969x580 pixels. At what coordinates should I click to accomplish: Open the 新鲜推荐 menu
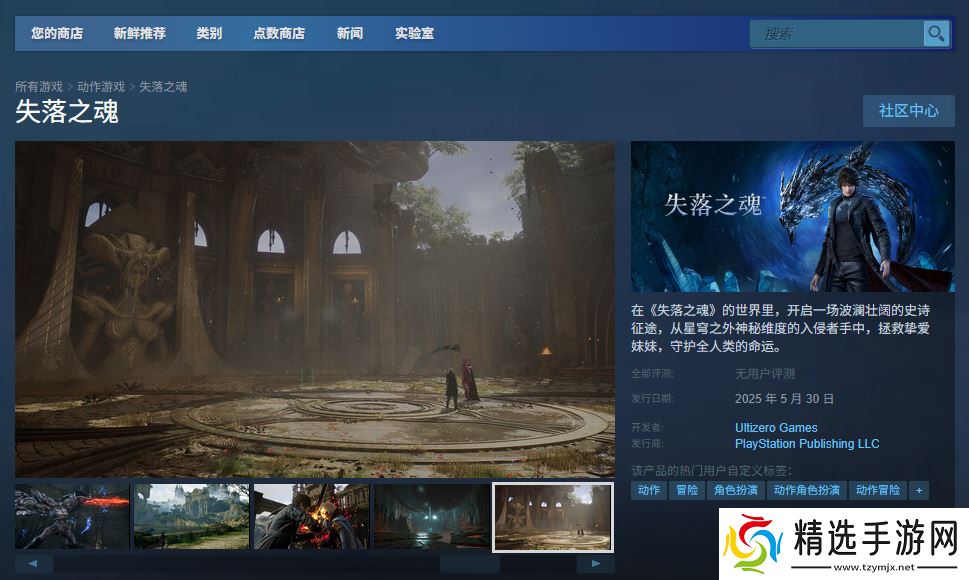point(140,34)
